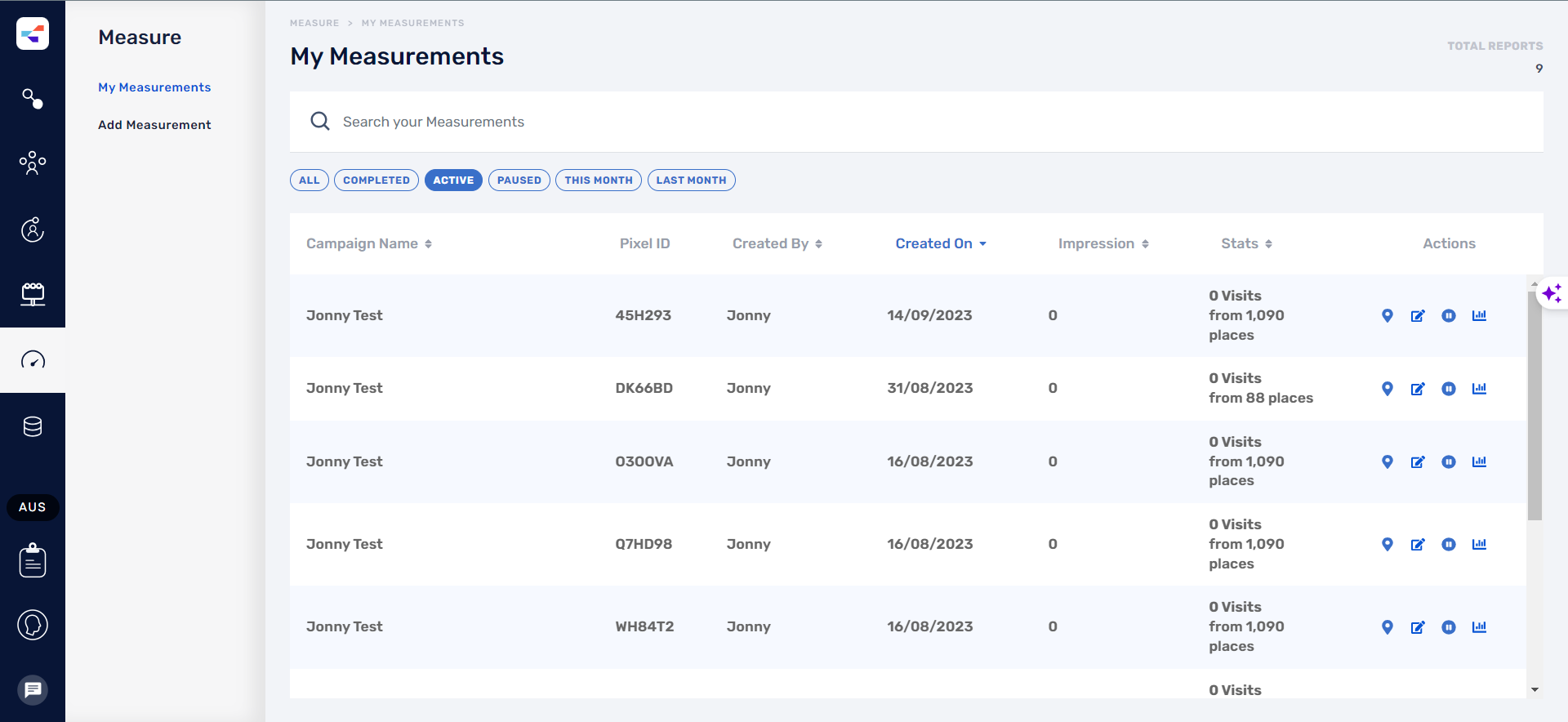Viewport: 1568px width, 722px height.
Task: Open the chart report for pixel O3OOVA
Action: click(1479, 462)
